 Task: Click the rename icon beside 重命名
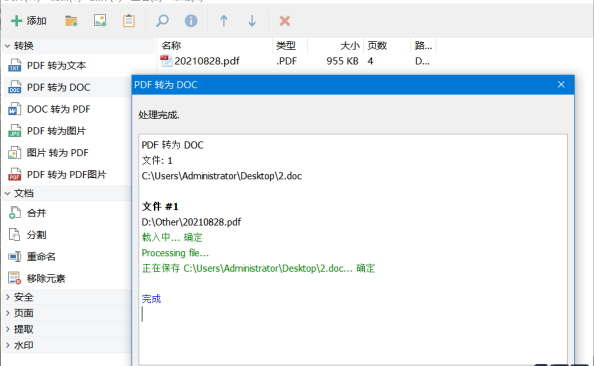(x=15, y=257)
